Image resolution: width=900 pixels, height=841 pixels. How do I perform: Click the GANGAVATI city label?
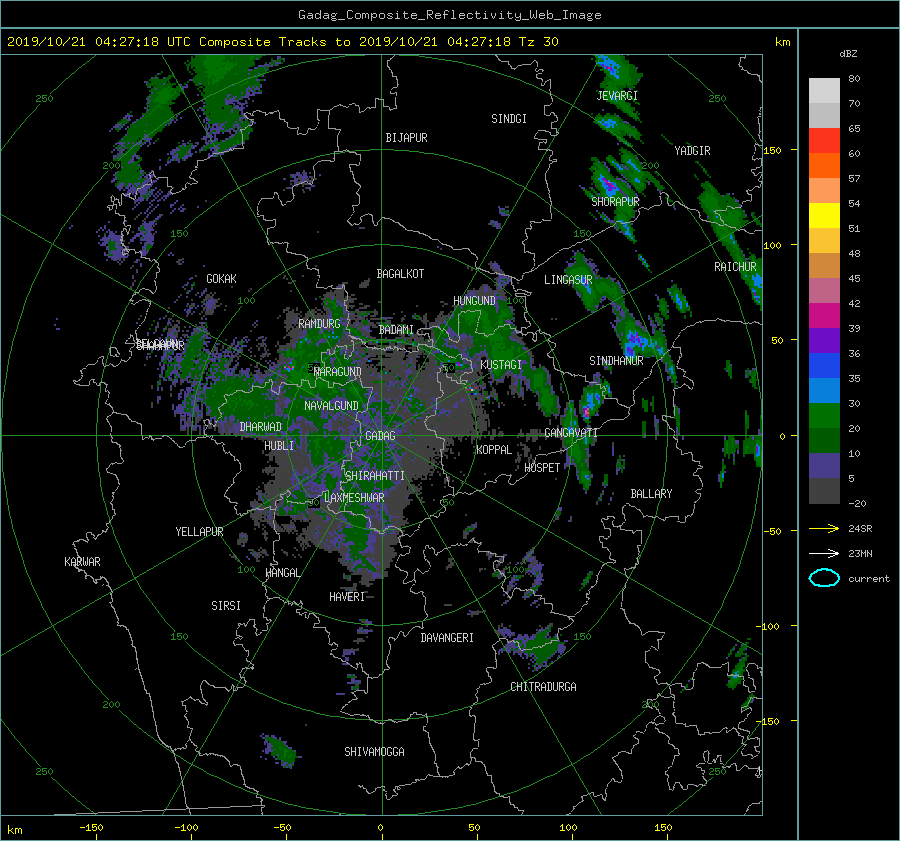[x=571, y=433]
